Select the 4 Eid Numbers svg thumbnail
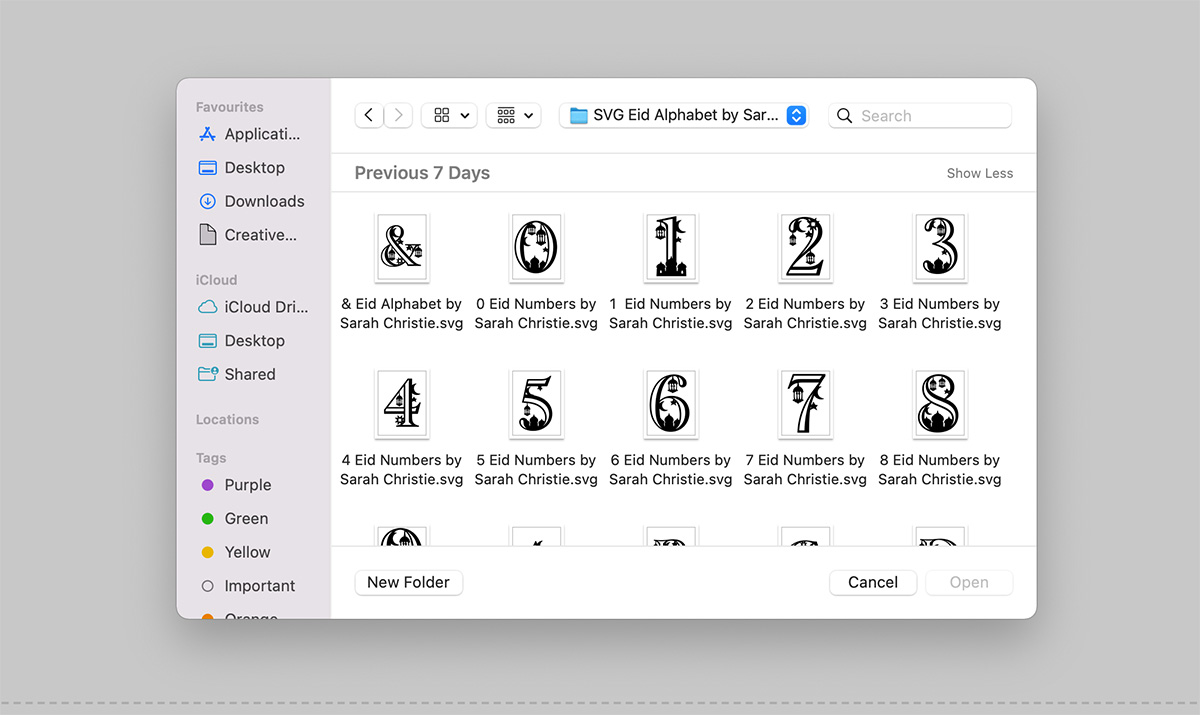This screenshot has height=715, width=1200. (x=401, y=403)
